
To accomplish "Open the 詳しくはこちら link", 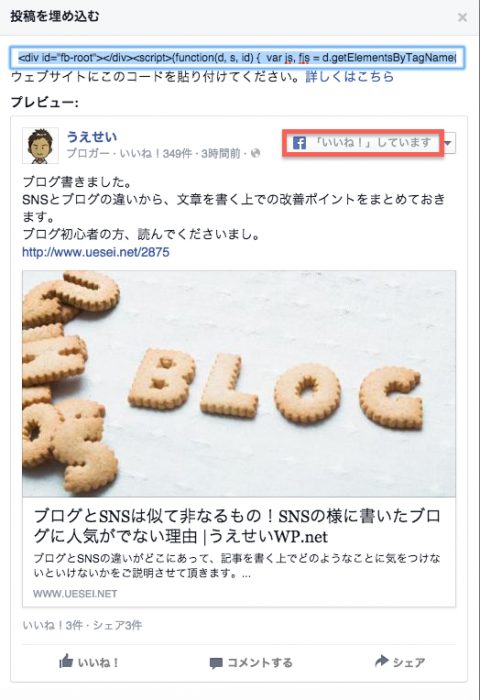I will tap(350, 77).
